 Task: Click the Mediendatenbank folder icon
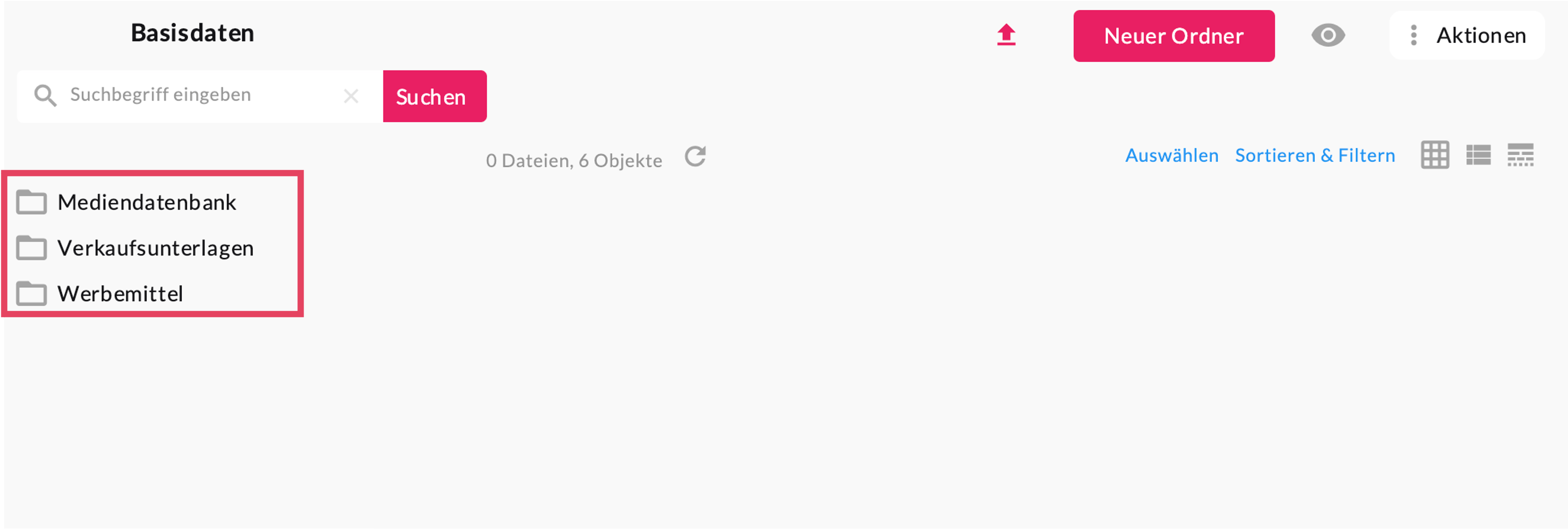coord(32,202)
